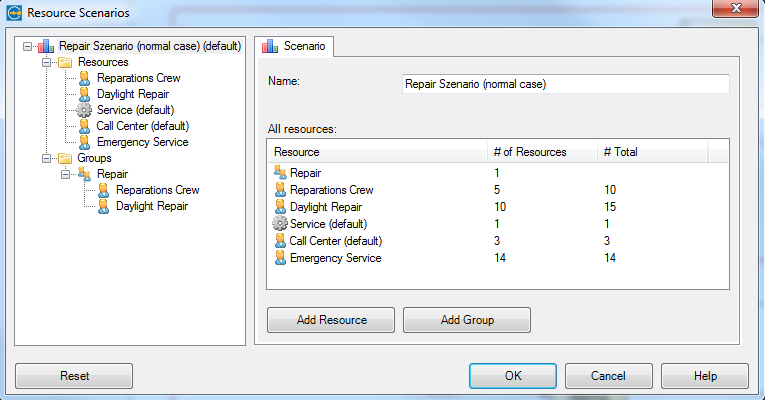Click the bar chart icon beside Repair Szenario tree root
Screen dimensions: 765x400
[46, 46]
